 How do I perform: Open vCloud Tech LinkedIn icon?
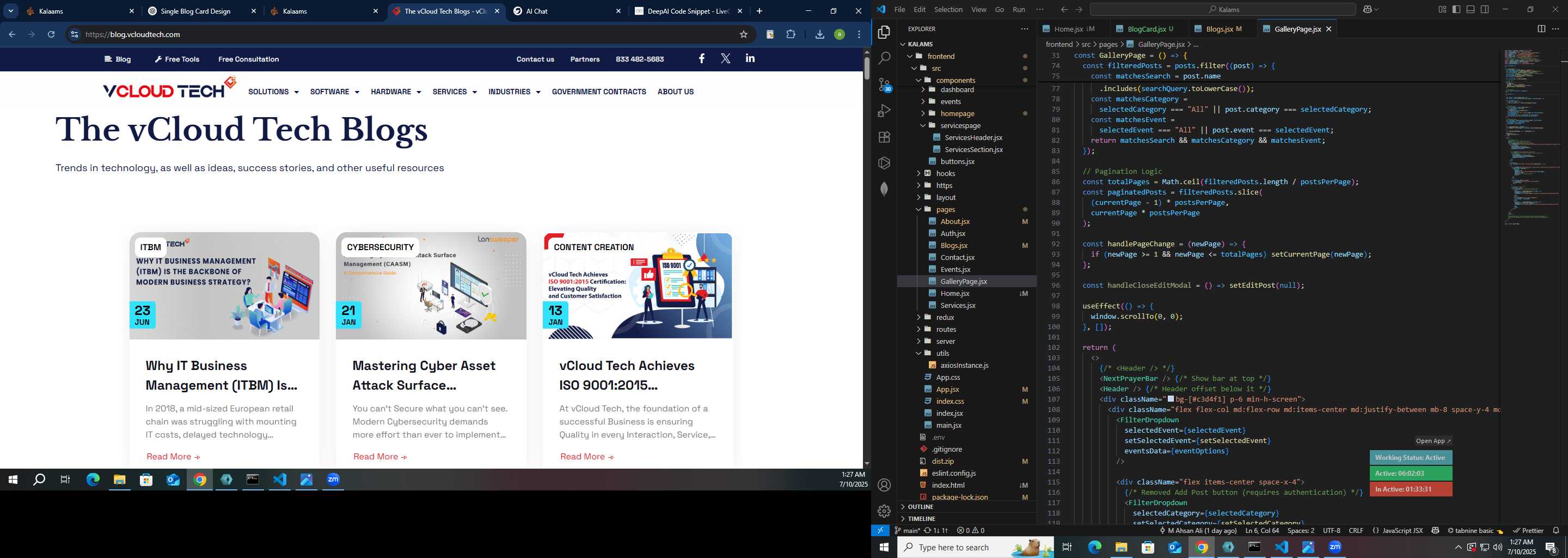750,58
